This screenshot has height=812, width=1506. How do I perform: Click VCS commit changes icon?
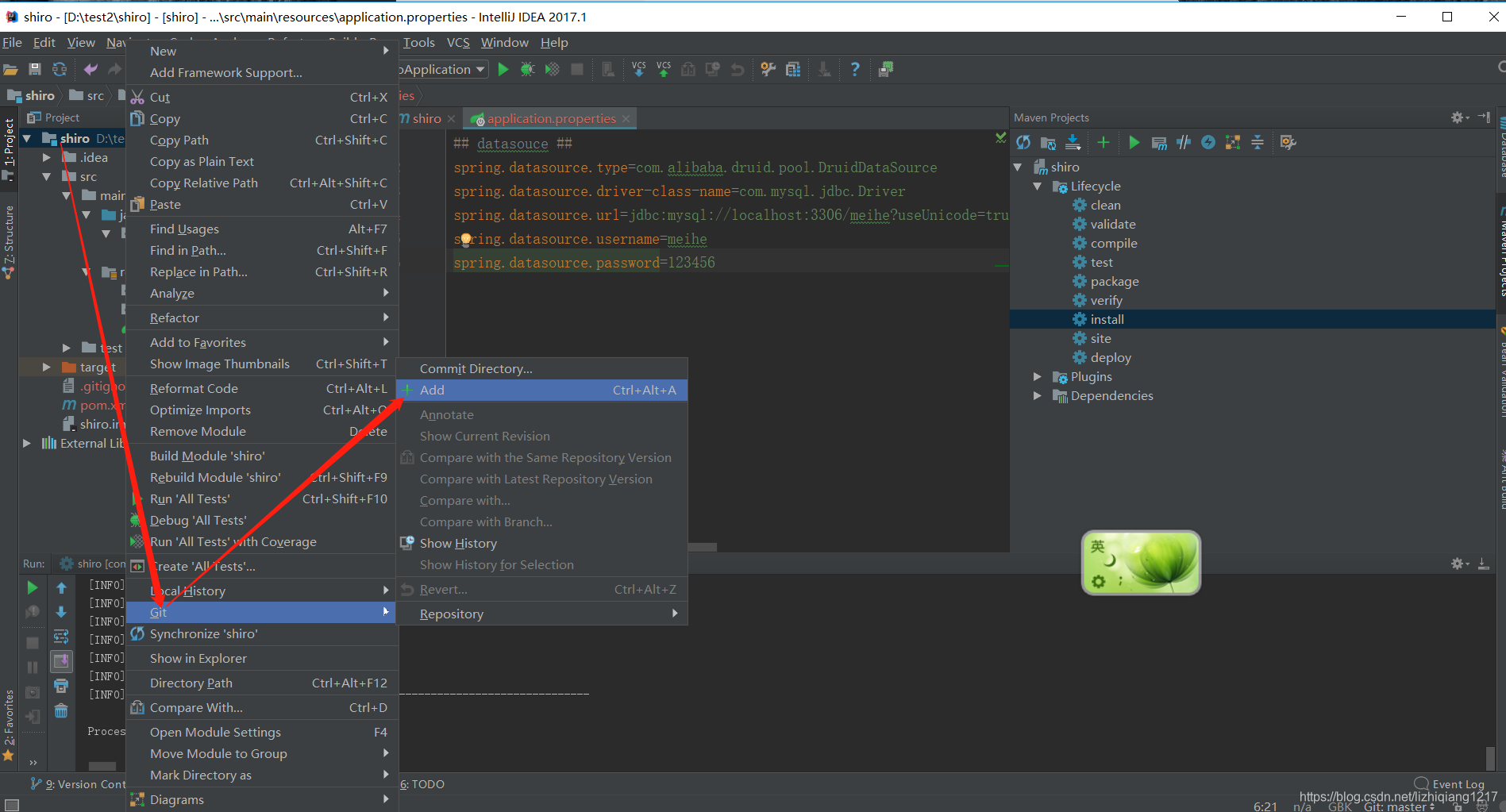(x=664, y=70)
